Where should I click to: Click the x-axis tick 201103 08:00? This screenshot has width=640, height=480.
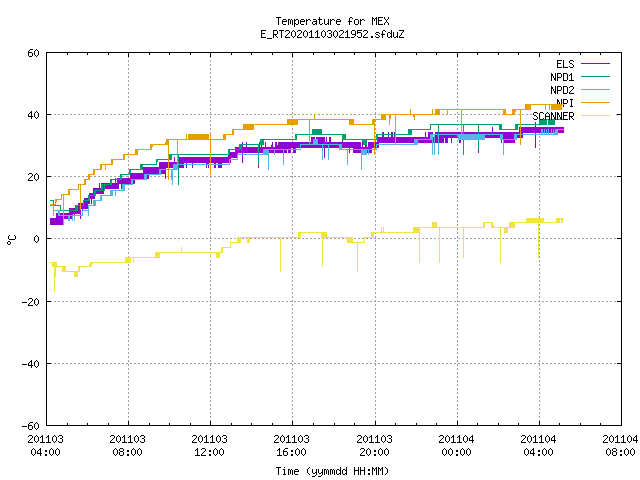point(127,446)
